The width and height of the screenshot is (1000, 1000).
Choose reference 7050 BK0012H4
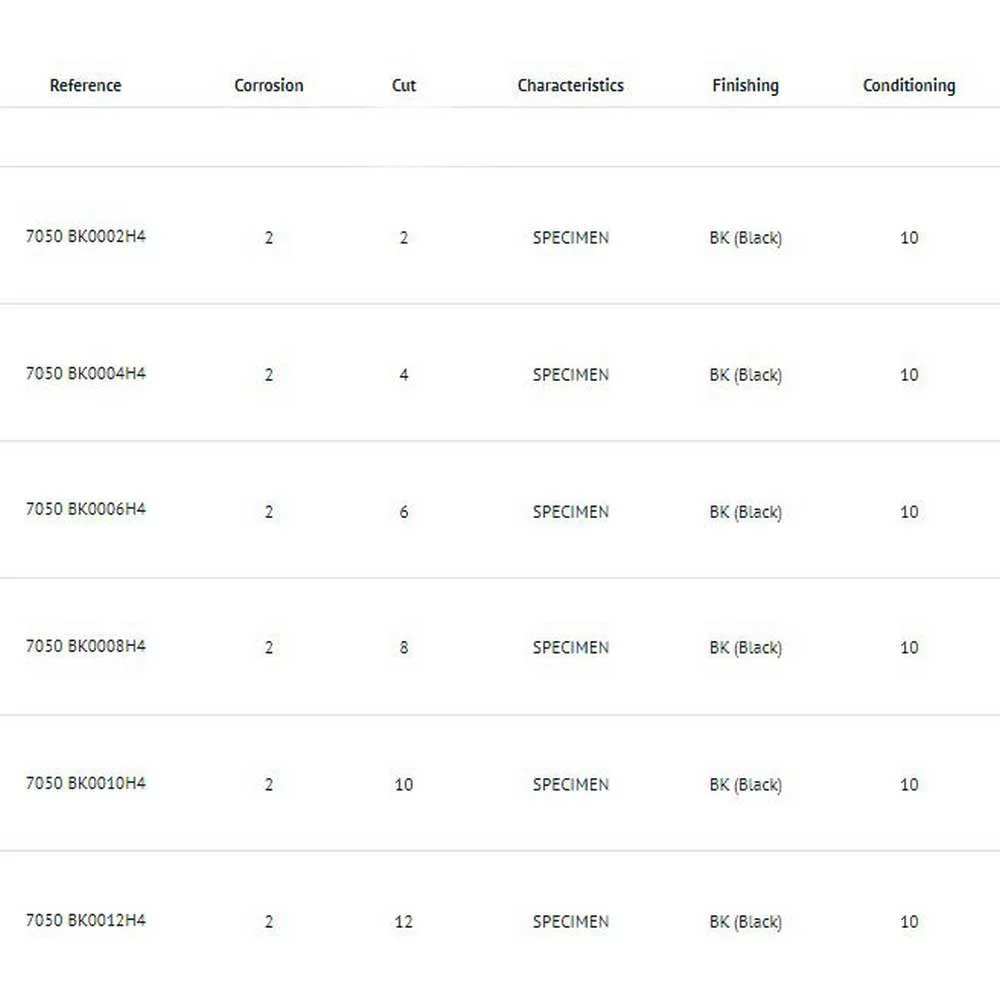(85, 920)
